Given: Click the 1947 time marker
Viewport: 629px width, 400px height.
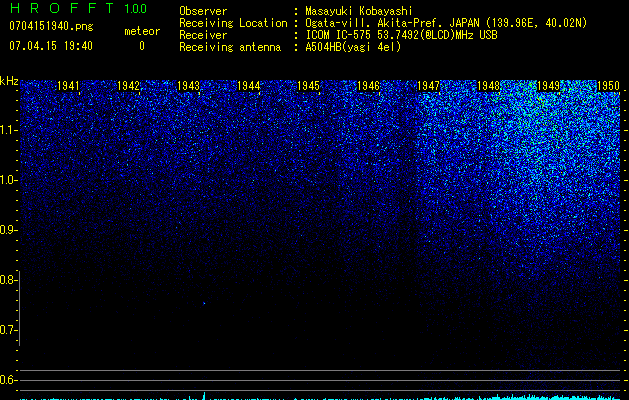Looking at the screenshot, I should coord(428,86).
